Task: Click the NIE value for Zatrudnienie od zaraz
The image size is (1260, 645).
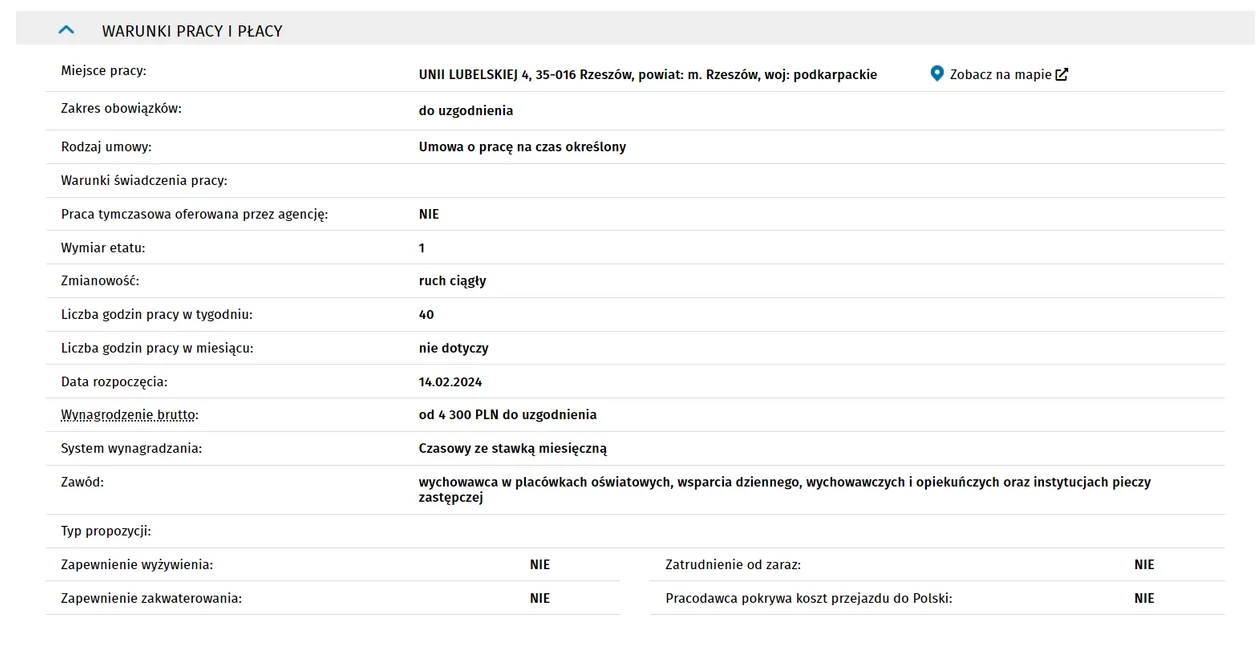Action: tap(1144, 565)
